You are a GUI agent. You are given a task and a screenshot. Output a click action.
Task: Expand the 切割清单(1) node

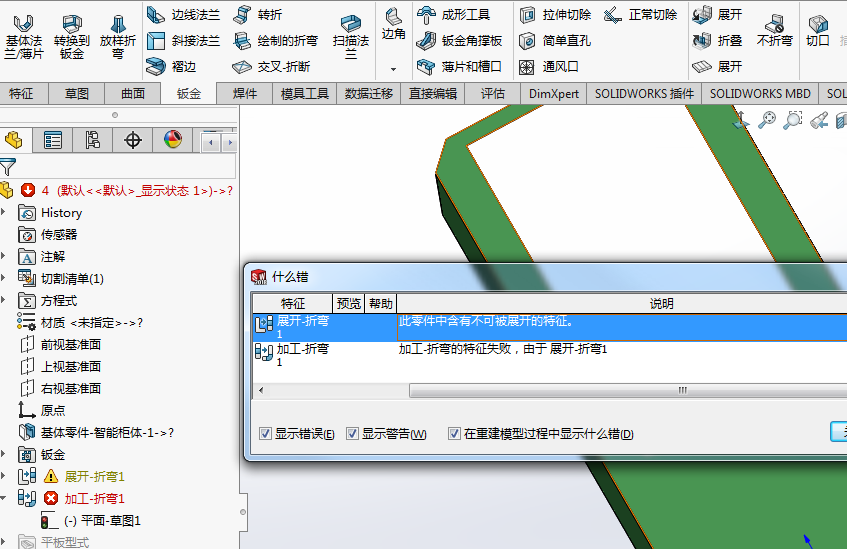3,278
